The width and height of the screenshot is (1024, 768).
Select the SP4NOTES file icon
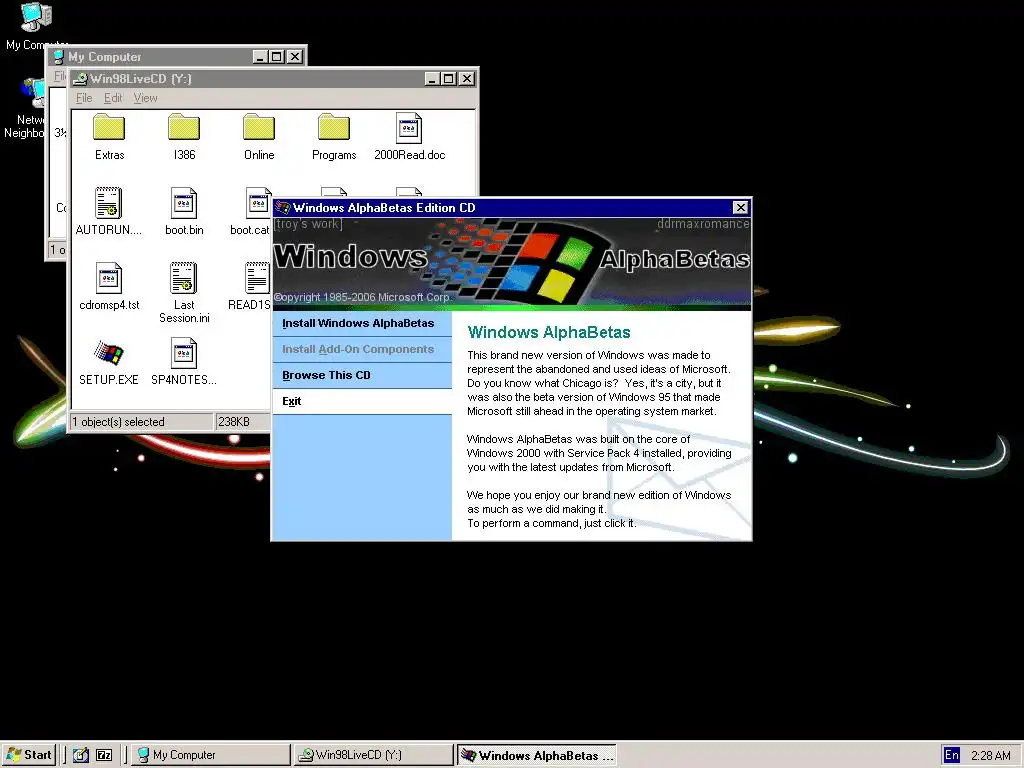(x=184, y=353)
